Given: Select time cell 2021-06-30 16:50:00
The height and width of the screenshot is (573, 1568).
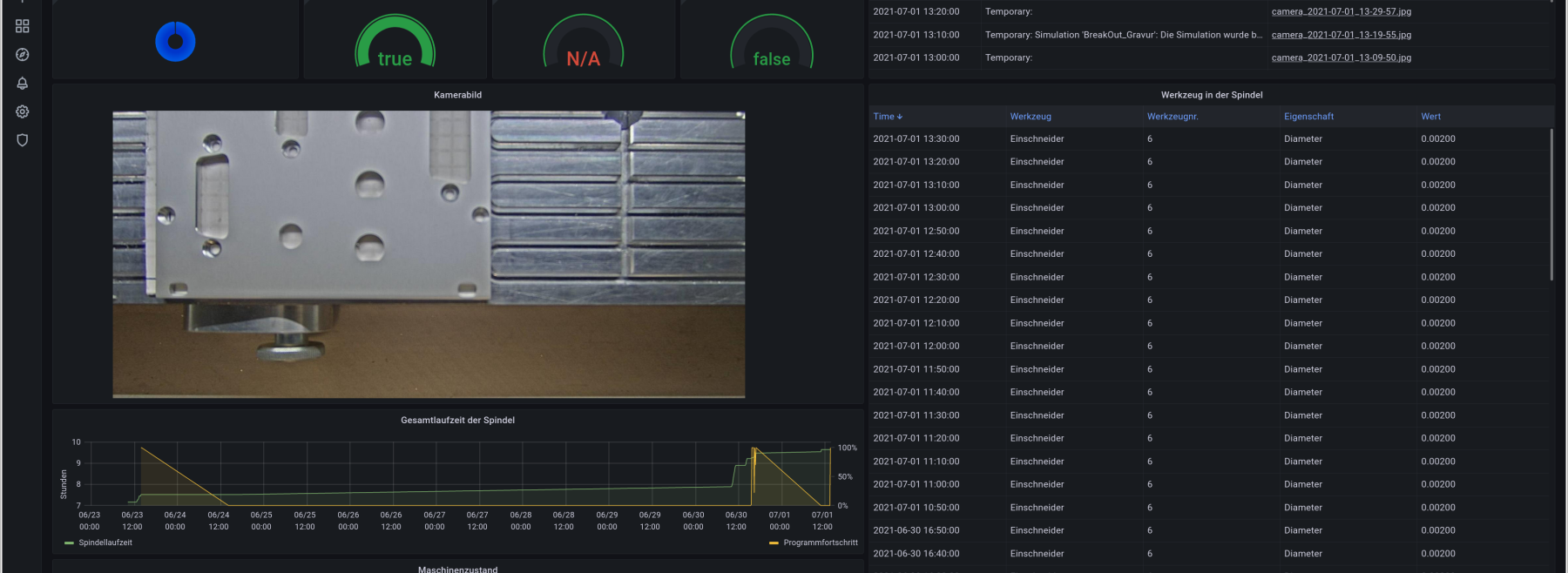Looking at the screenshot, I should [x=916, y=530].
